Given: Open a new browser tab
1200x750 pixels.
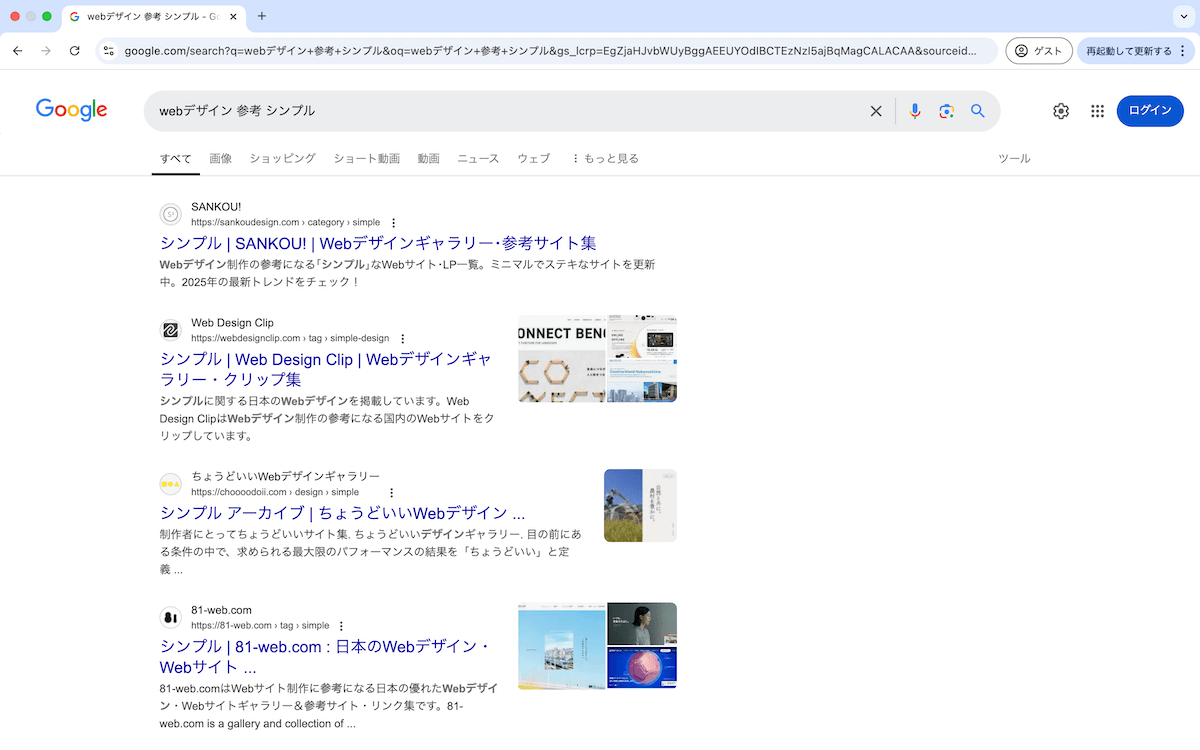Looking at the screenshot, I should click(x=262, y=16).
